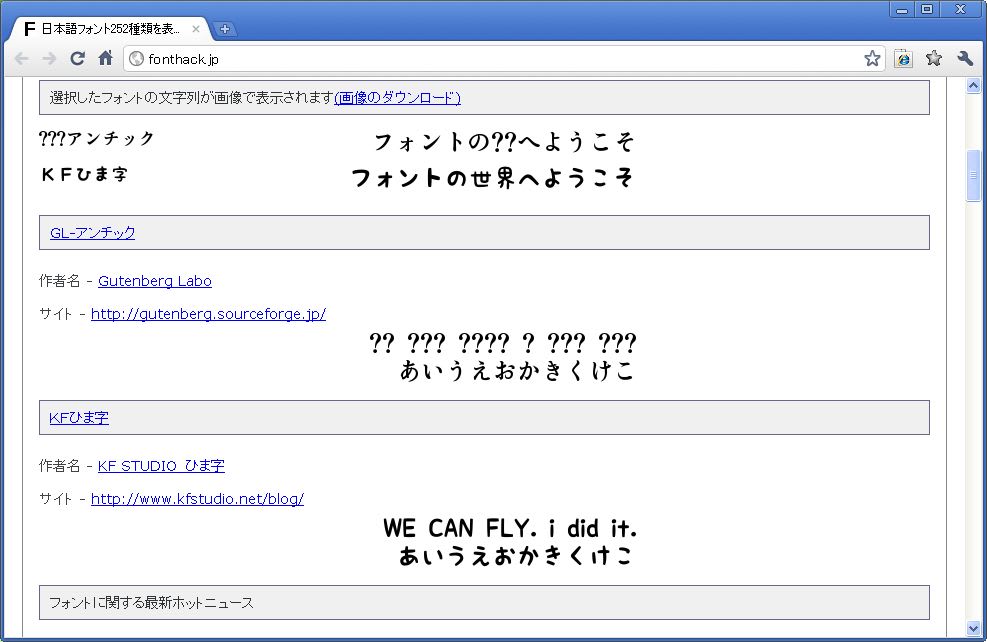This screenshot has width=987, height=642.
Task: Open the GL-アンチック font link
Action: point(92,233)
